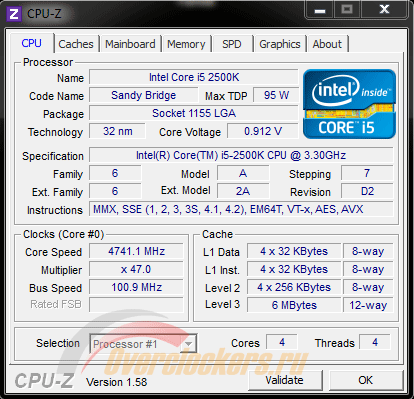Click the Package value 'Socket 1155 LGA'
The height and width of the screenshot is (399, 414).
(194, 113)
